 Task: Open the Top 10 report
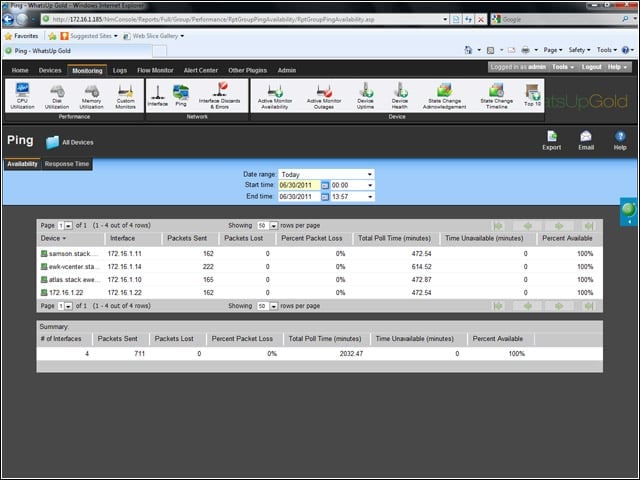coord(532,95)
